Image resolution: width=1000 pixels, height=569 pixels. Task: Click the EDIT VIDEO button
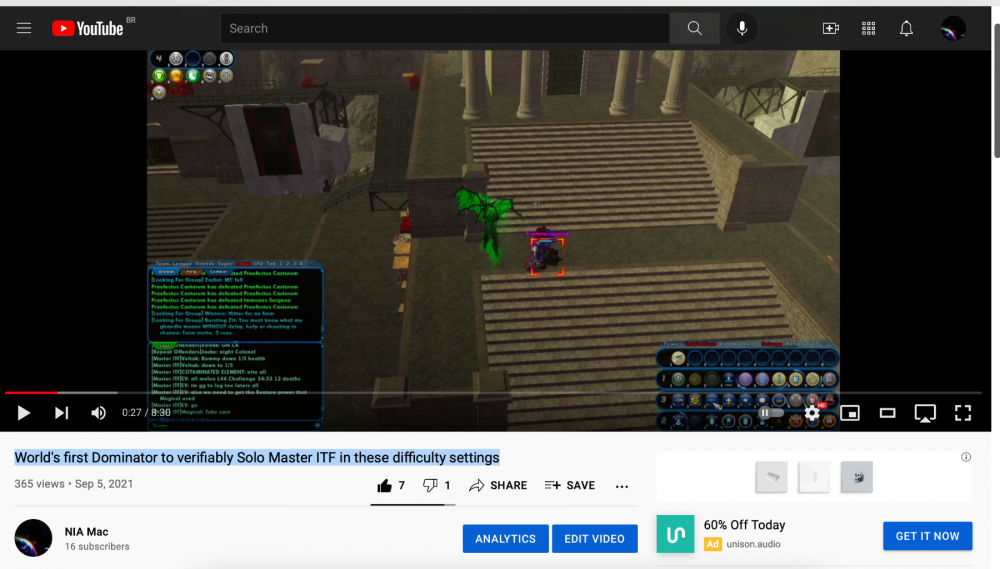594,538
